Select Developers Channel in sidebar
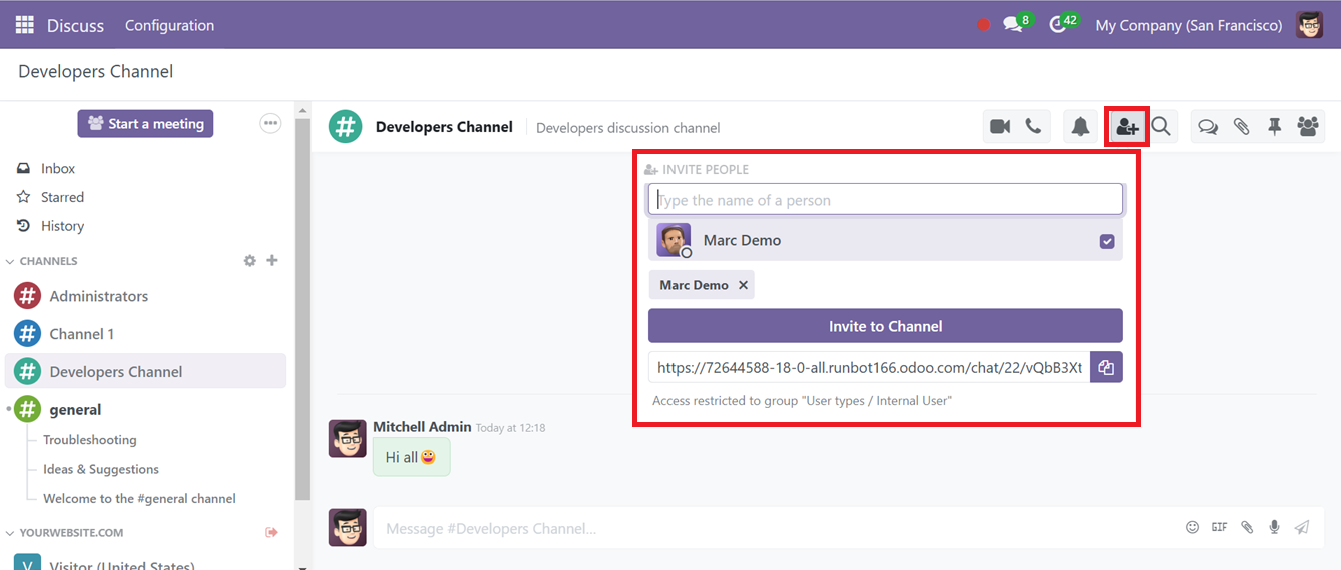Viewport: 1341px width, 570px height. click(146, 372)
